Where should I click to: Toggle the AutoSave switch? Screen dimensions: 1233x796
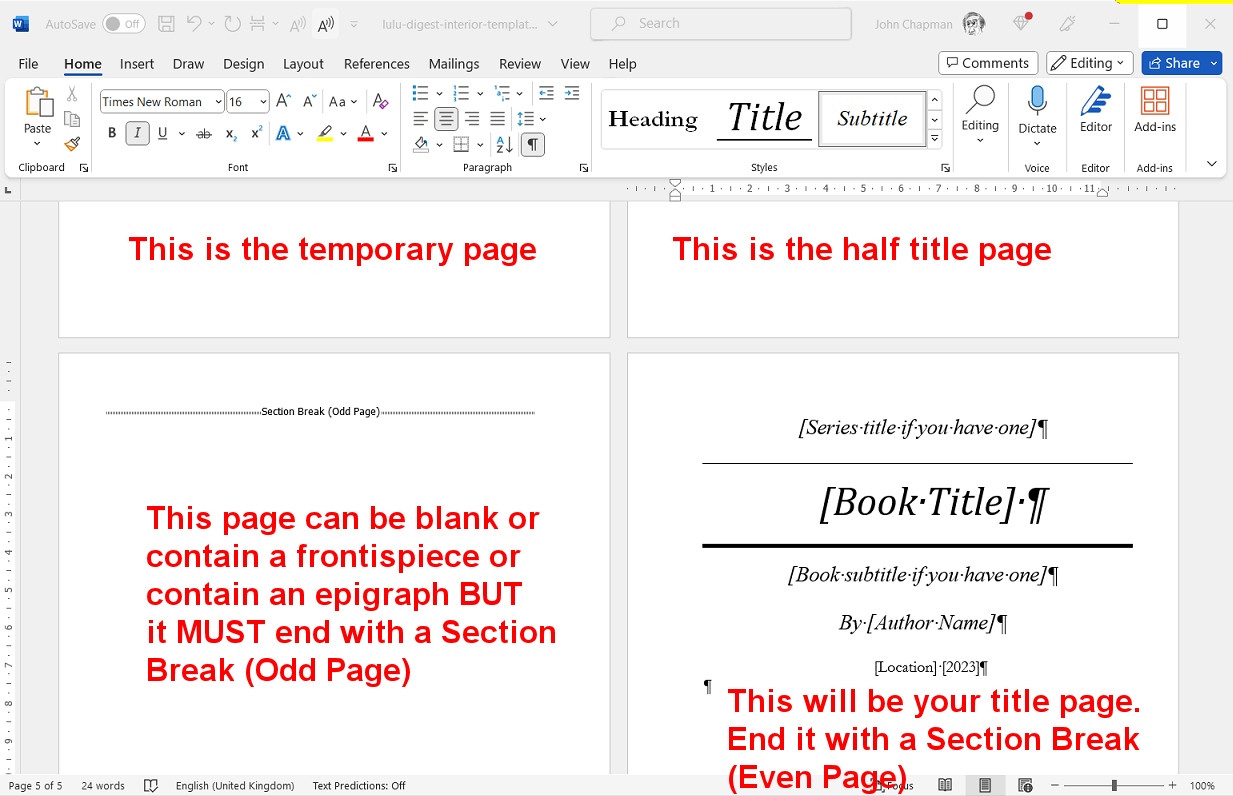pyautogui.click(x=123, y=24)
